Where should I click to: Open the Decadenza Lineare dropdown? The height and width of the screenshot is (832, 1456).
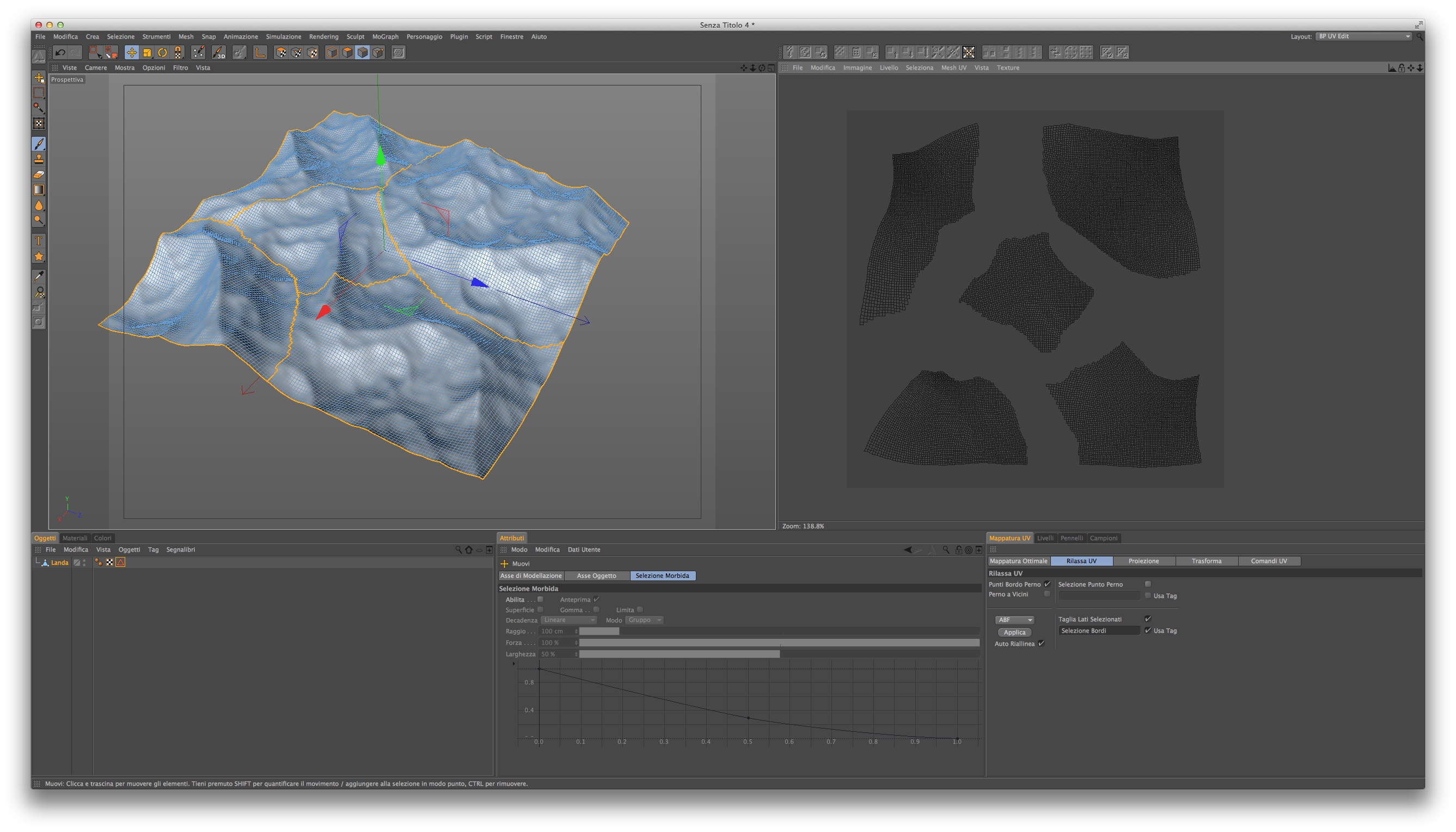click(x=568, y=620)
